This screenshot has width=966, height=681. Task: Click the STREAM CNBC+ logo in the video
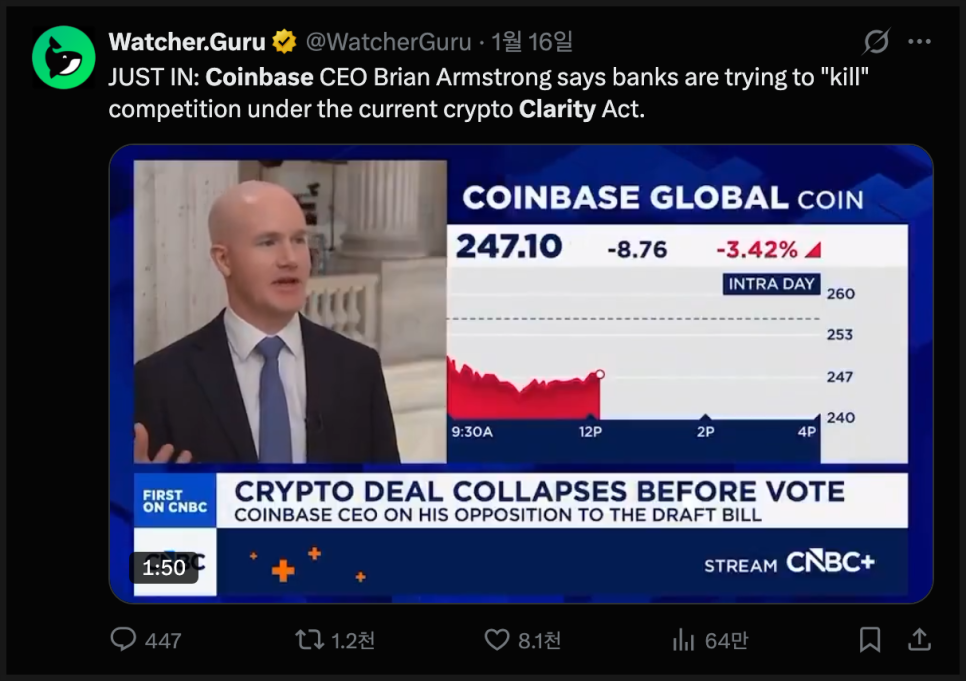[789, 564]
